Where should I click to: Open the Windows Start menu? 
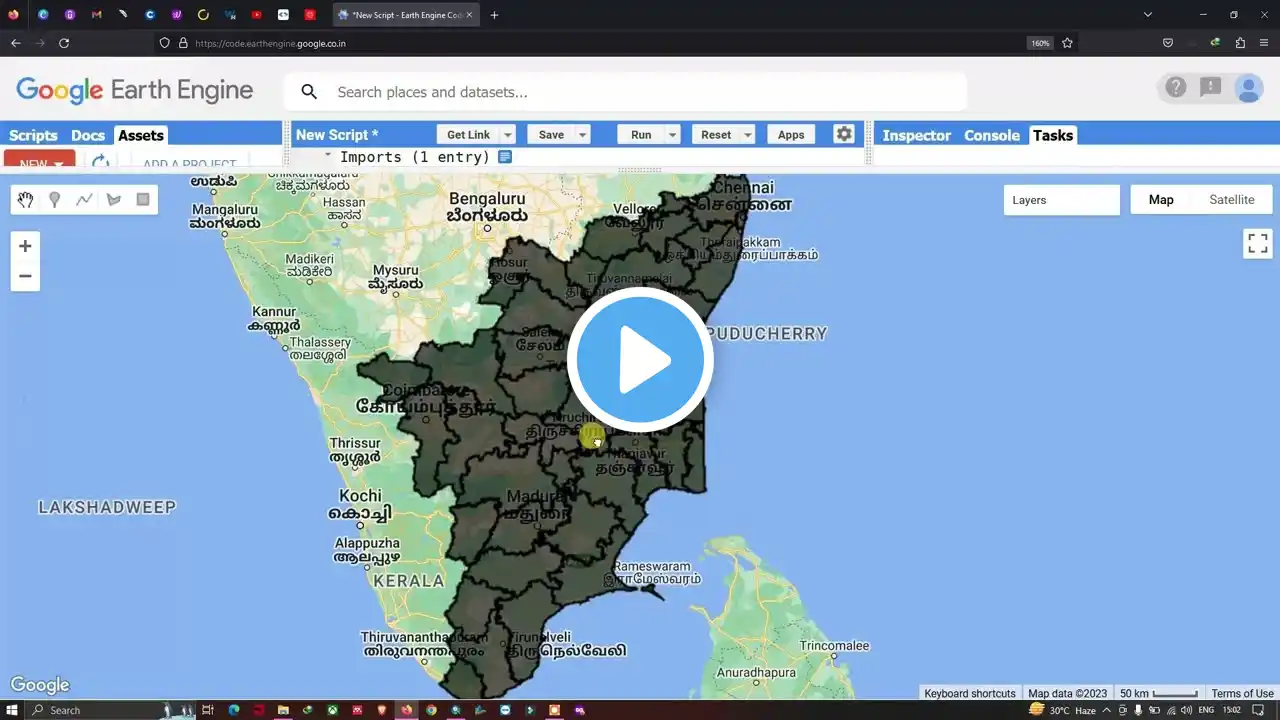click(13, 710)
